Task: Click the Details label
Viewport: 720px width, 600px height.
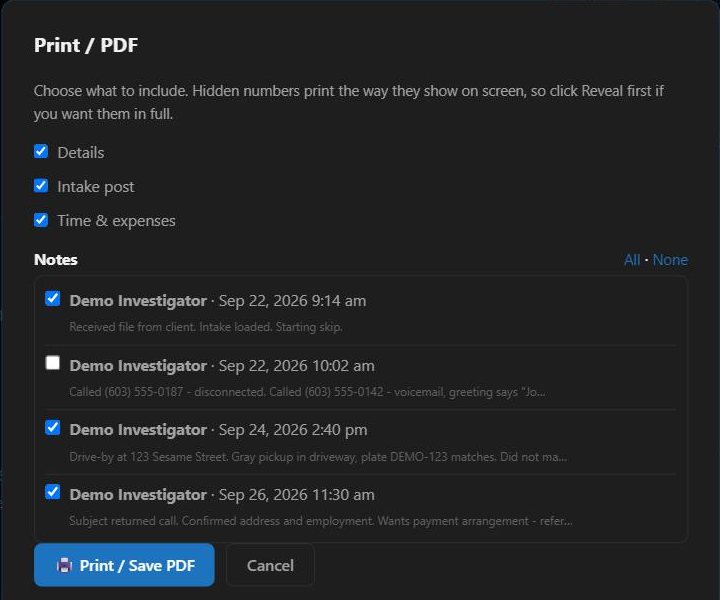Action: tap(81, 152)
